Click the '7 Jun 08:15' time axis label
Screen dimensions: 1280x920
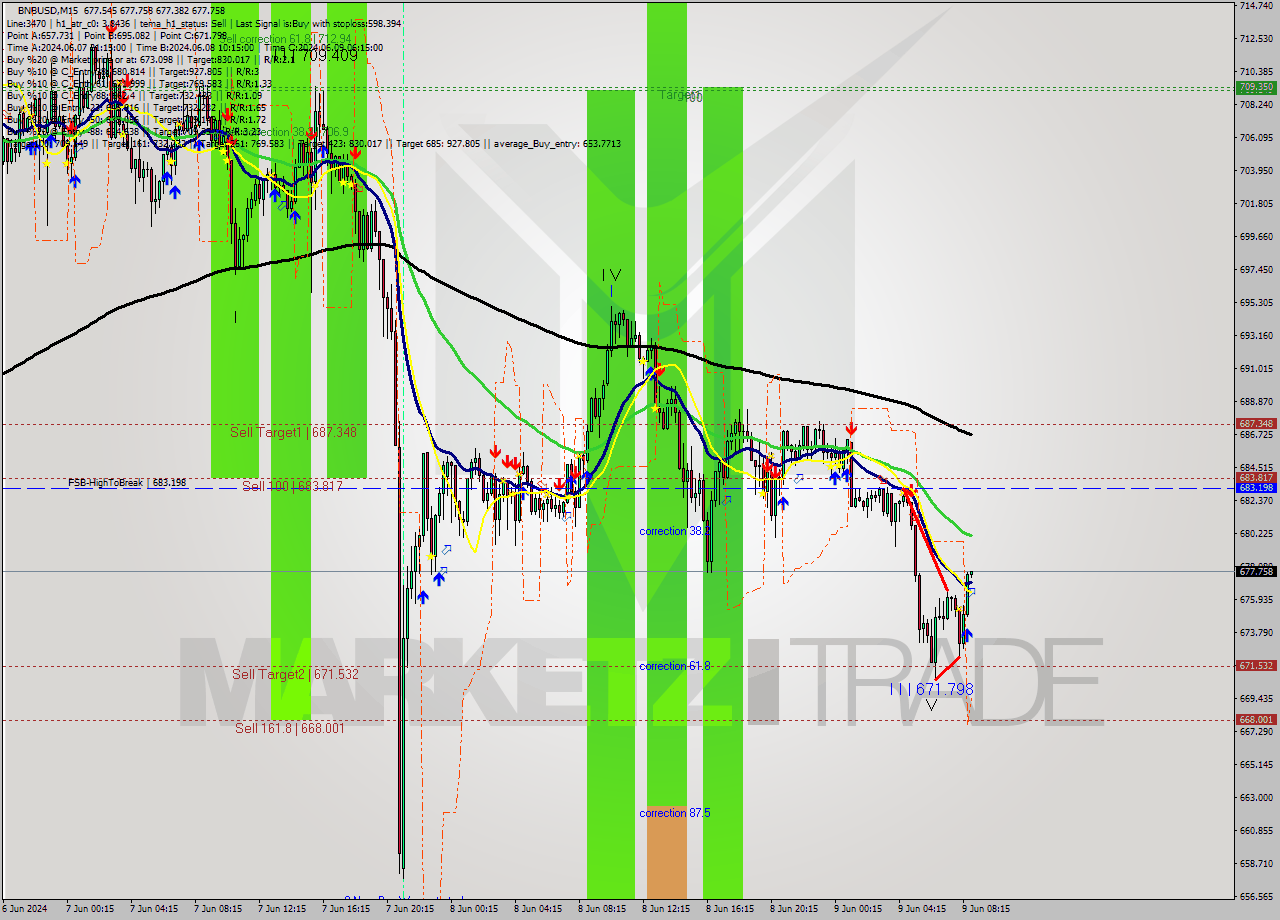[218, 909]
